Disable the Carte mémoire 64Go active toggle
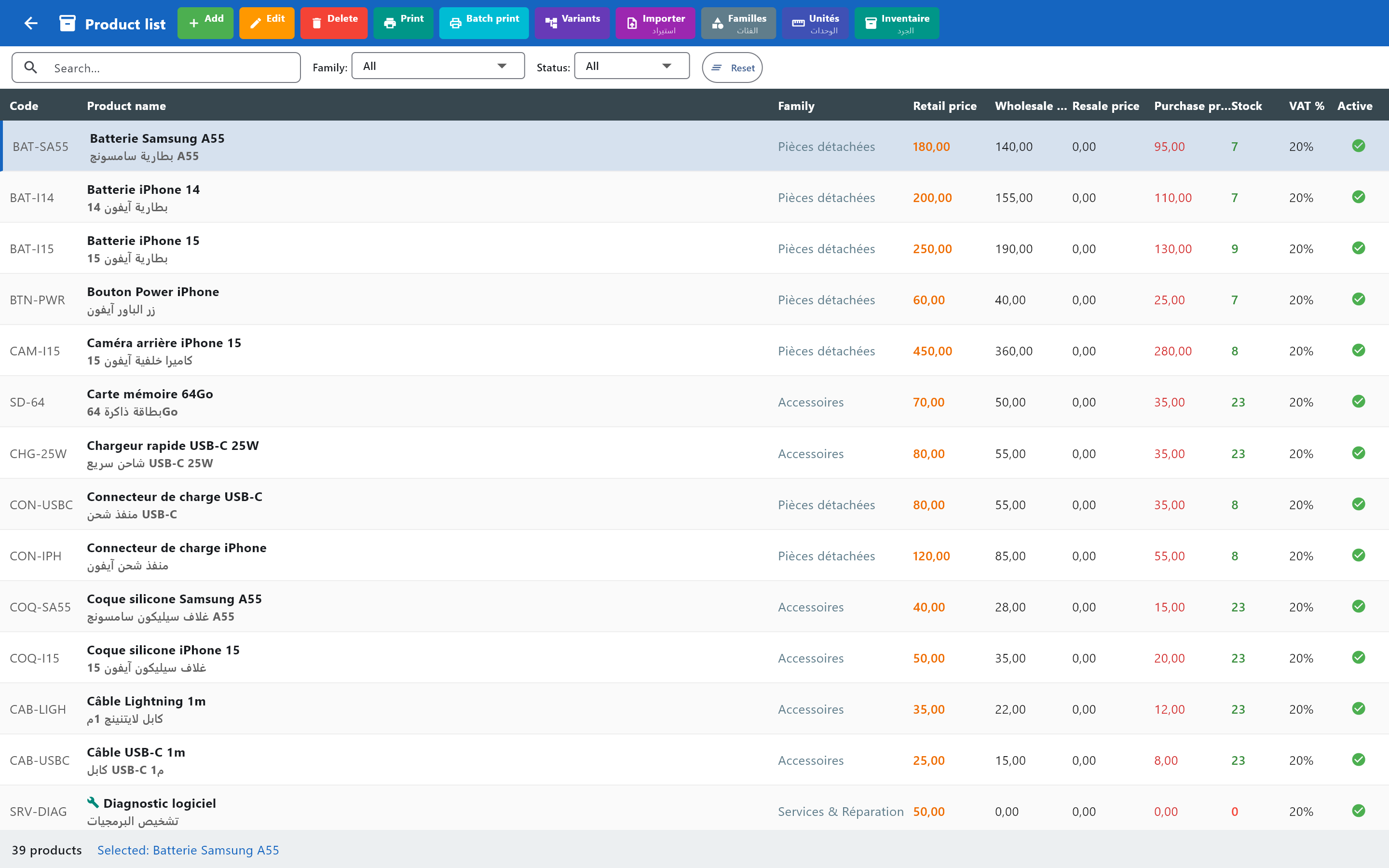Image resolution: width=1389 pixels, height=868 pixels. pyautogui.click(x=1359, y=401)
